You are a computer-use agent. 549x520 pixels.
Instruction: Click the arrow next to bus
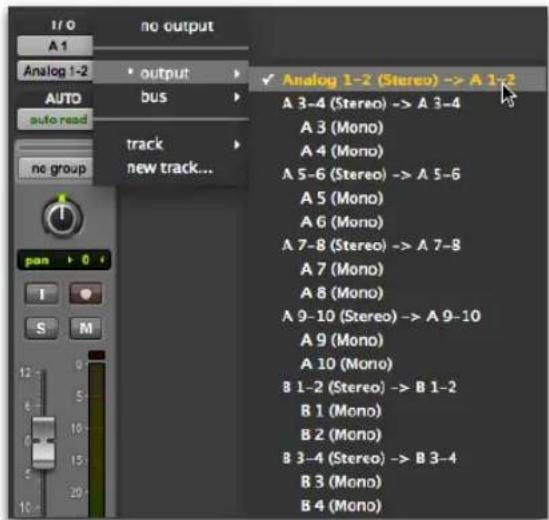click(x=237, y=97)
